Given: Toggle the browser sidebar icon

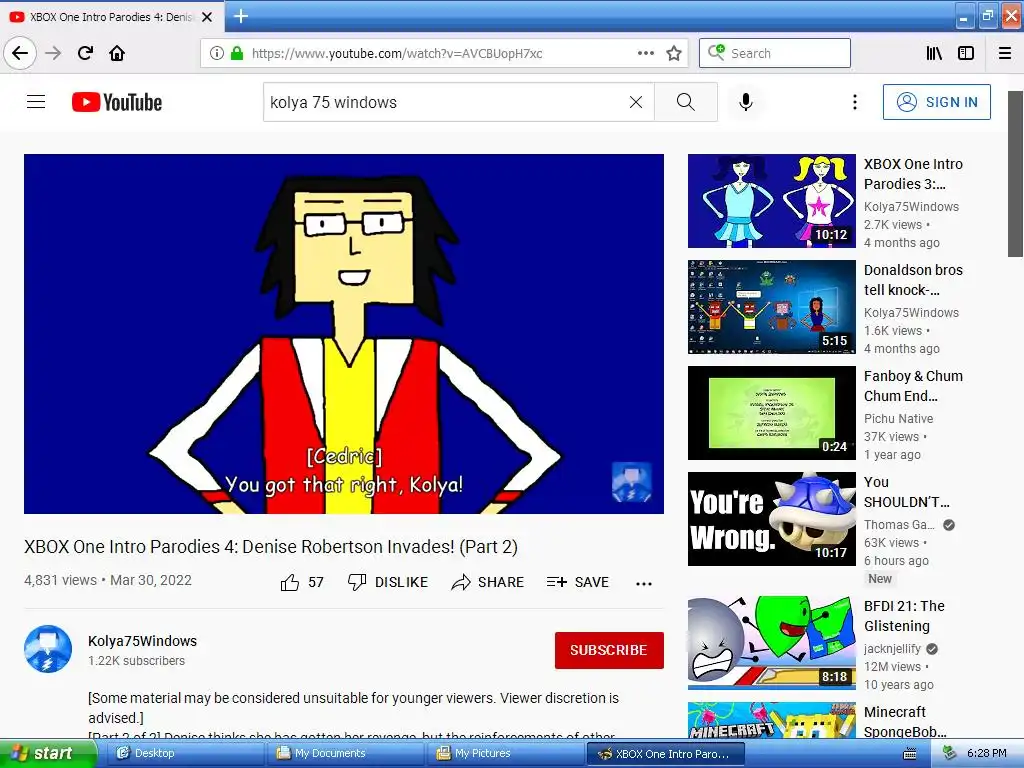Looking at the screenshot, I should point(966,53).
